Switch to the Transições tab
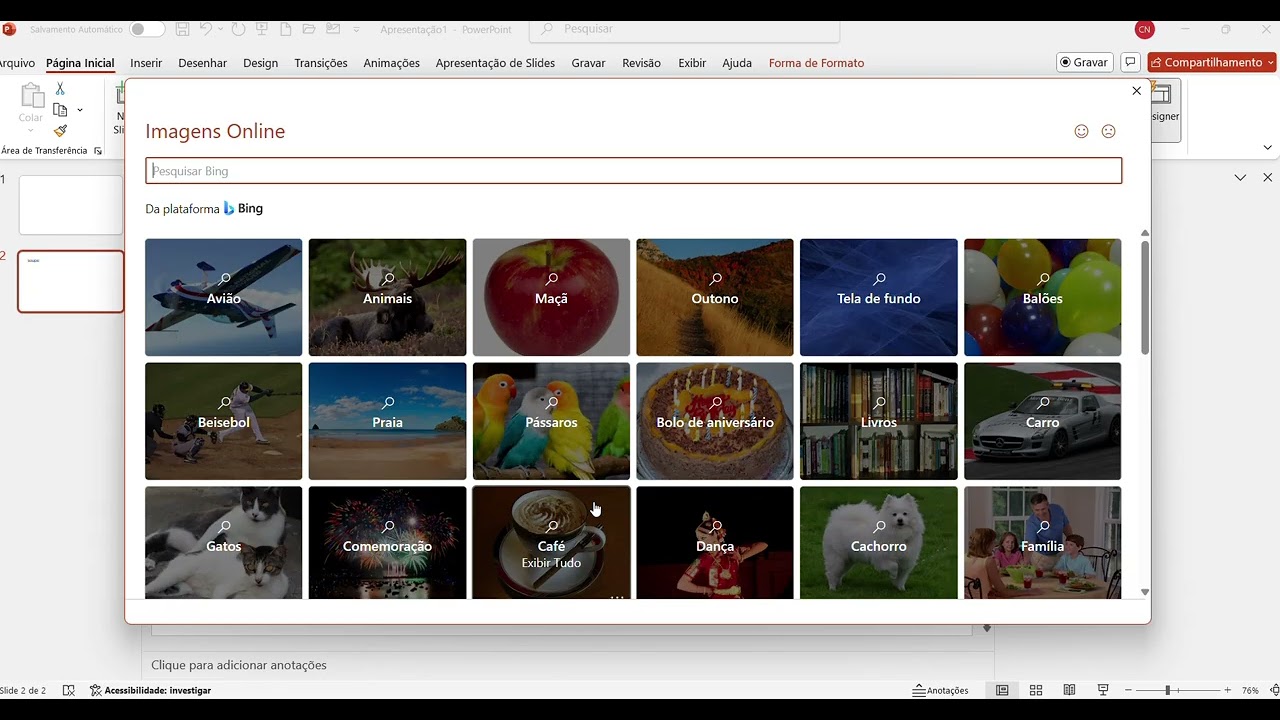1280x720 pixels. pyautogui.click(x=321, y=63)
